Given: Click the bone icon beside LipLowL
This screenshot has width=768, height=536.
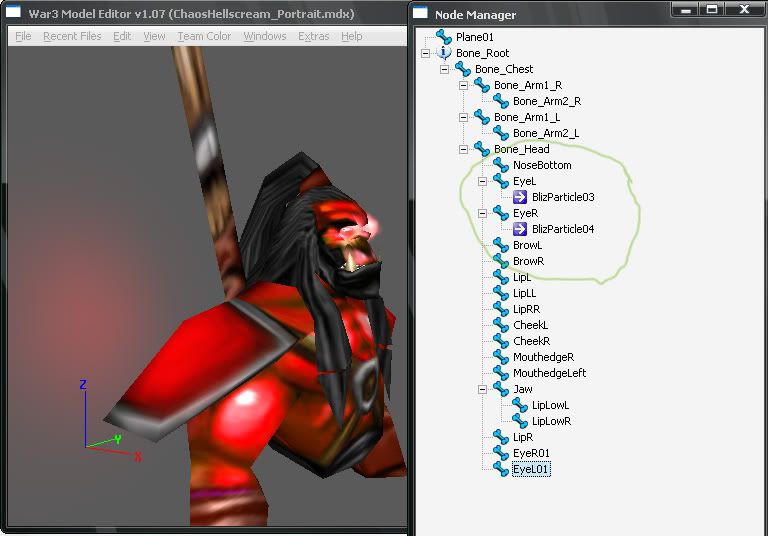Looking at the screenshot, I should tap(520, 405).
